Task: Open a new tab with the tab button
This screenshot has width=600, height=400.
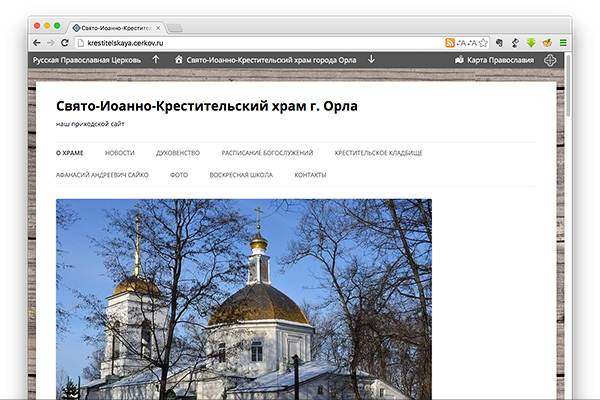Action: click(x=175, y=28)
